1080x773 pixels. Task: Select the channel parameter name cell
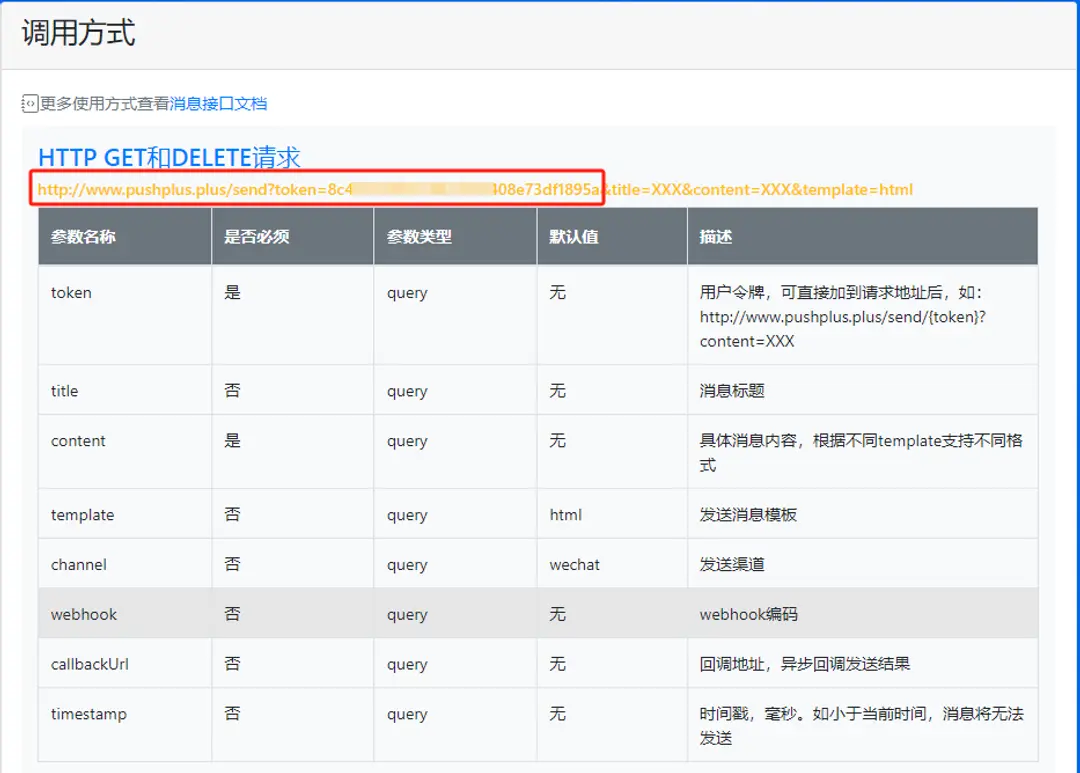pos(125,564)
